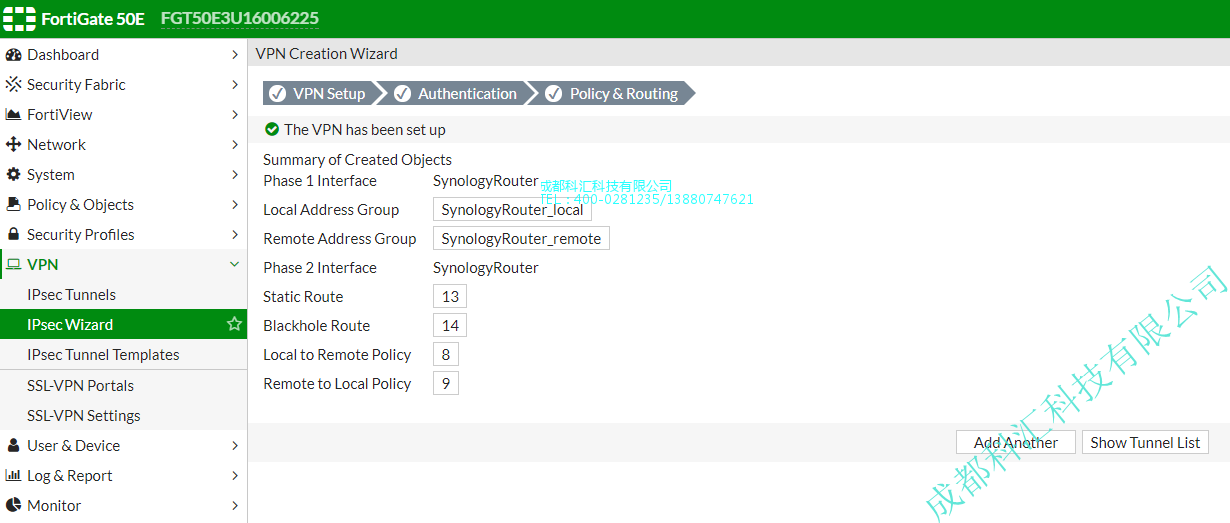Open IPsec Tunnel Templates
The width and height of the screenshot is (1230, 523).
123,355
